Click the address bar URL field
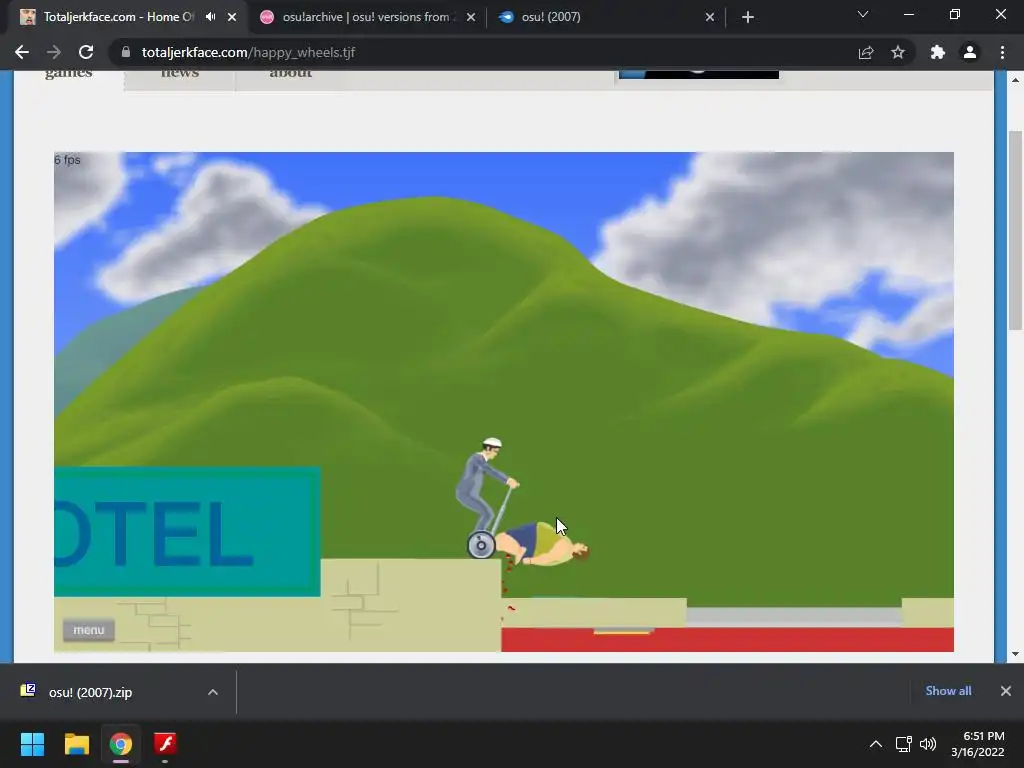The height and width of the screenshot is (768, 1024). tap(483, 52)
